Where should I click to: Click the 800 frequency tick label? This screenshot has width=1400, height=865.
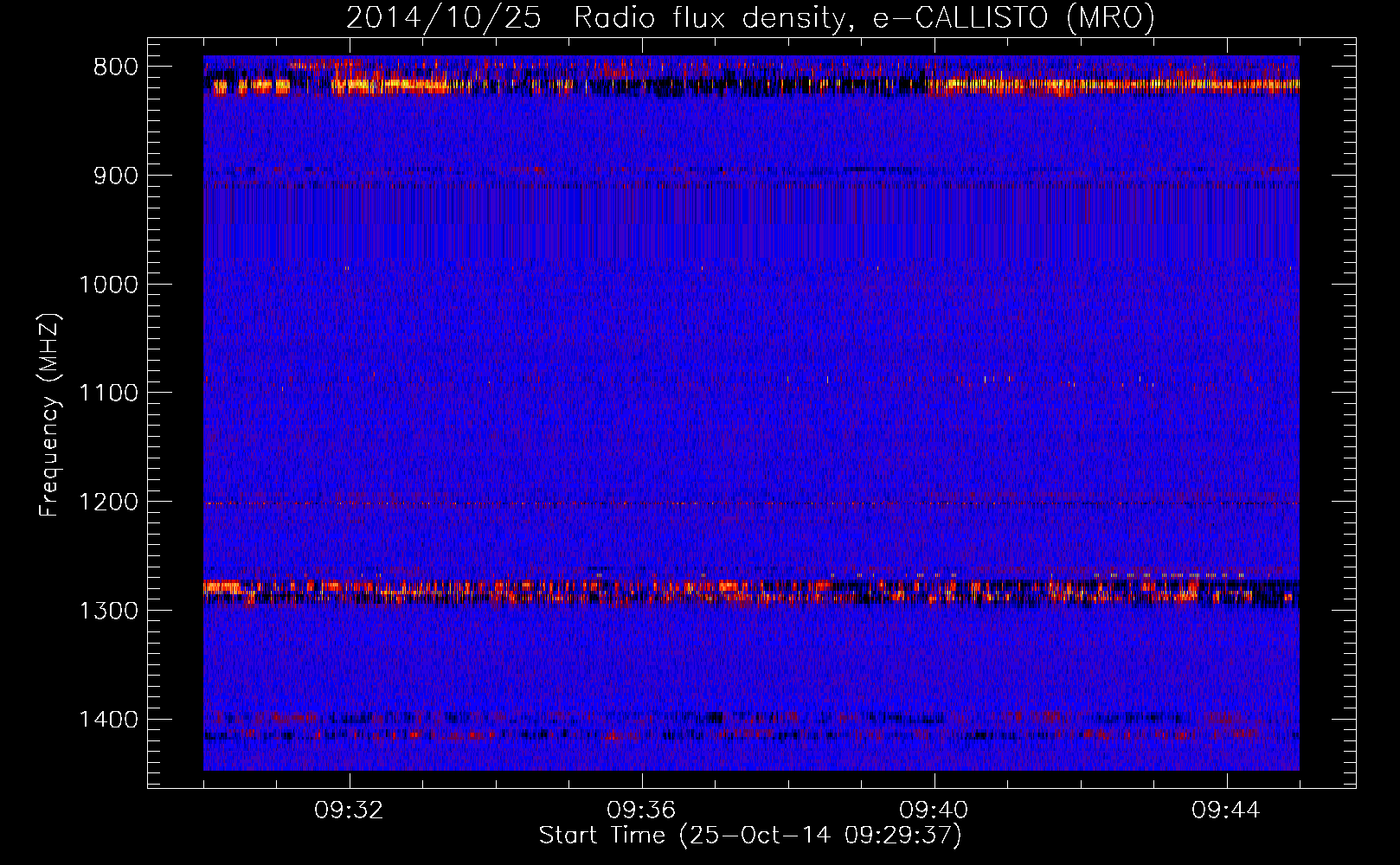point(115,67)
